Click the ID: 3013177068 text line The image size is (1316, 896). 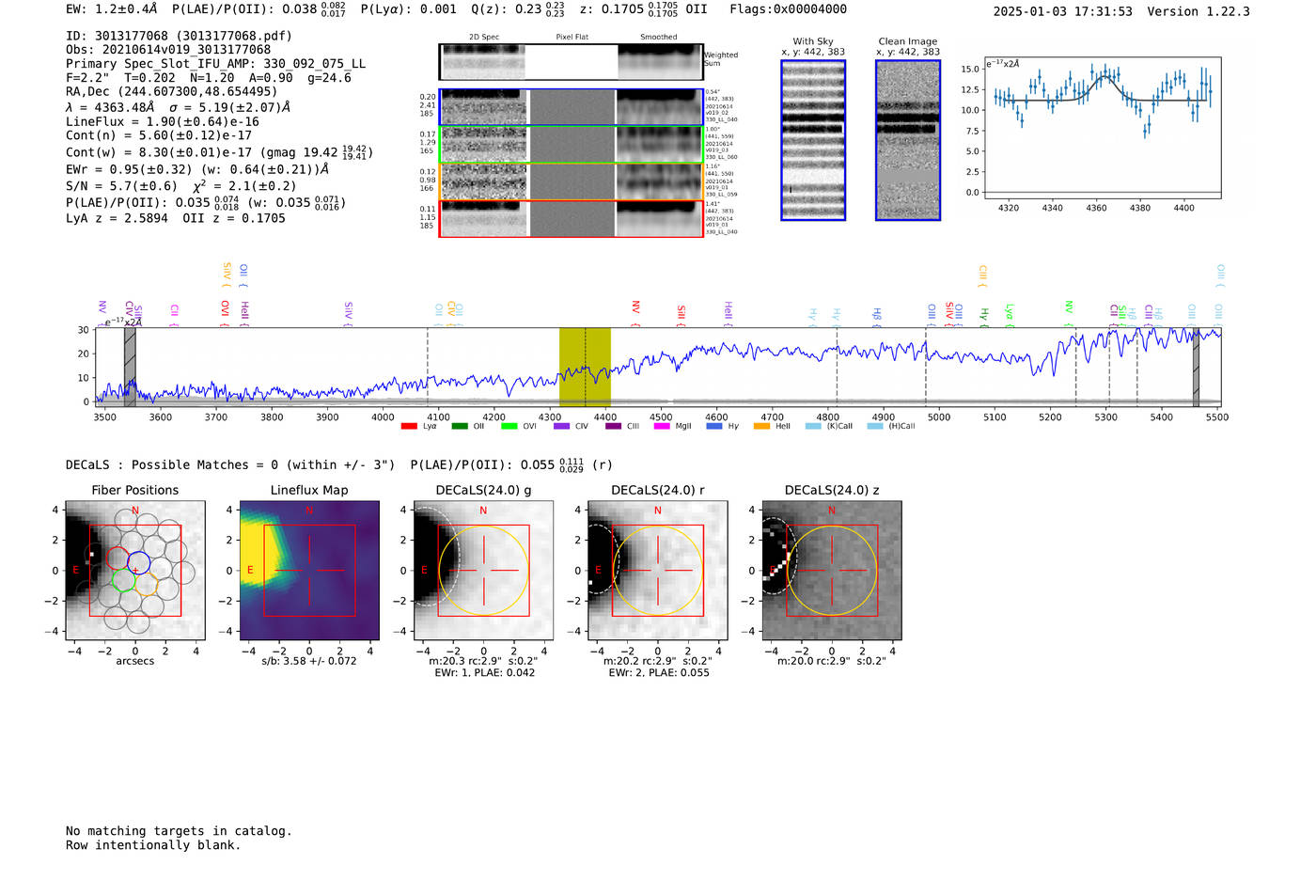[x=179, y=36]
